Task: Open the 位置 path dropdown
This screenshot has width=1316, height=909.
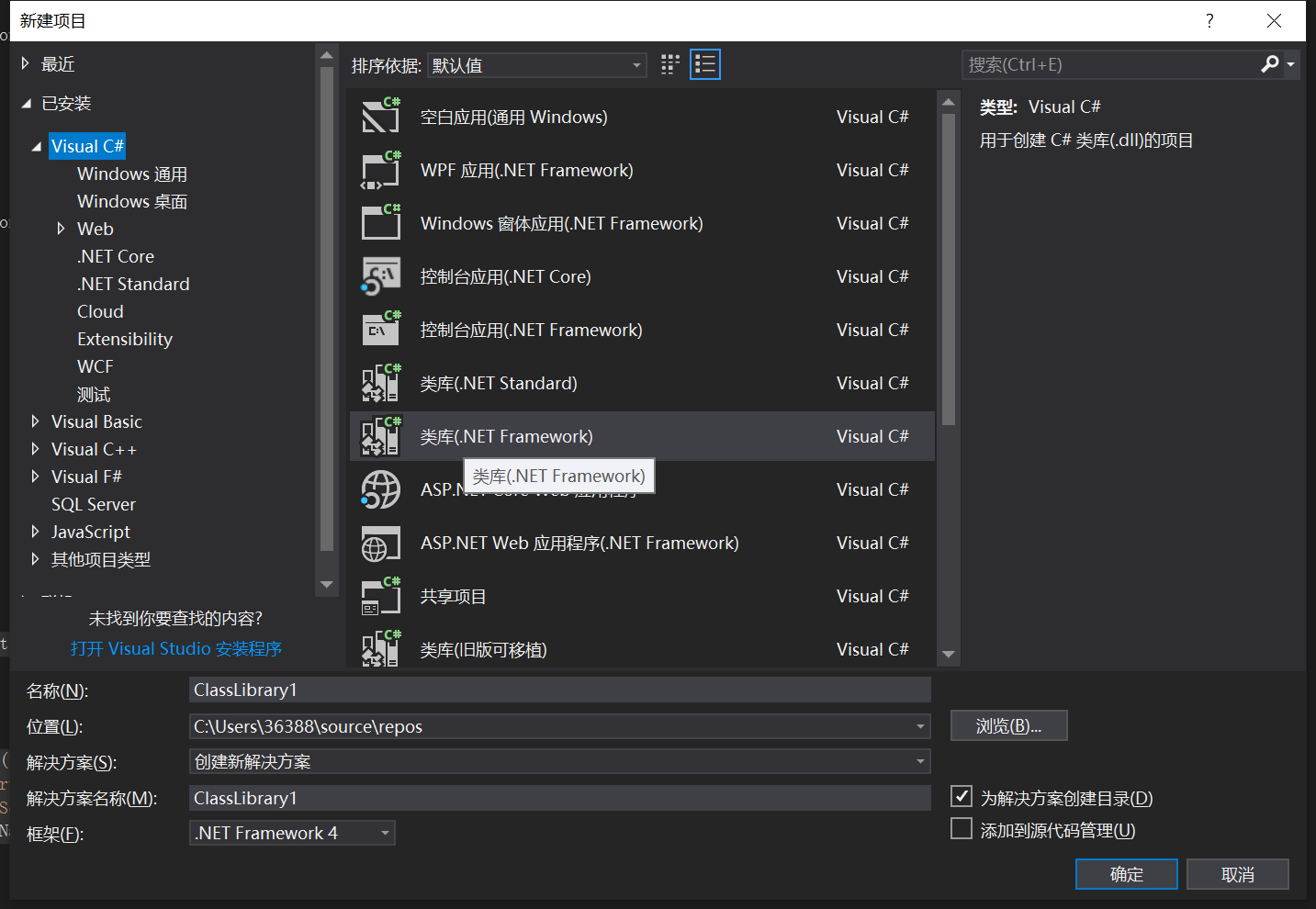Action: point(920,726)
